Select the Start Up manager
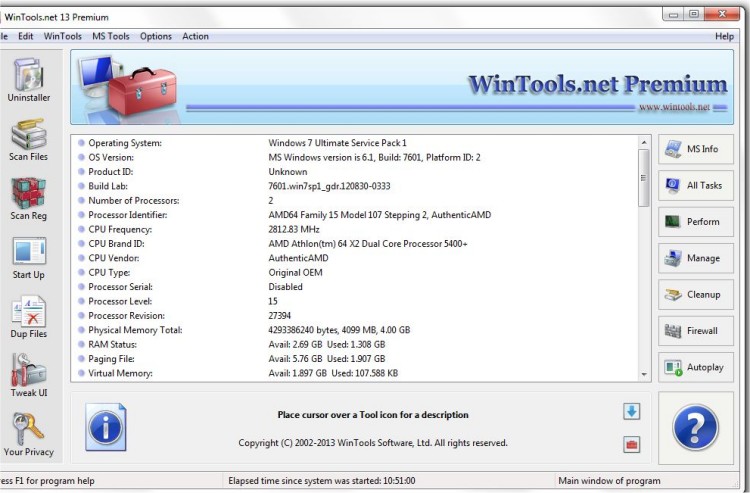 pyautogui.click(x=28, y=257)
